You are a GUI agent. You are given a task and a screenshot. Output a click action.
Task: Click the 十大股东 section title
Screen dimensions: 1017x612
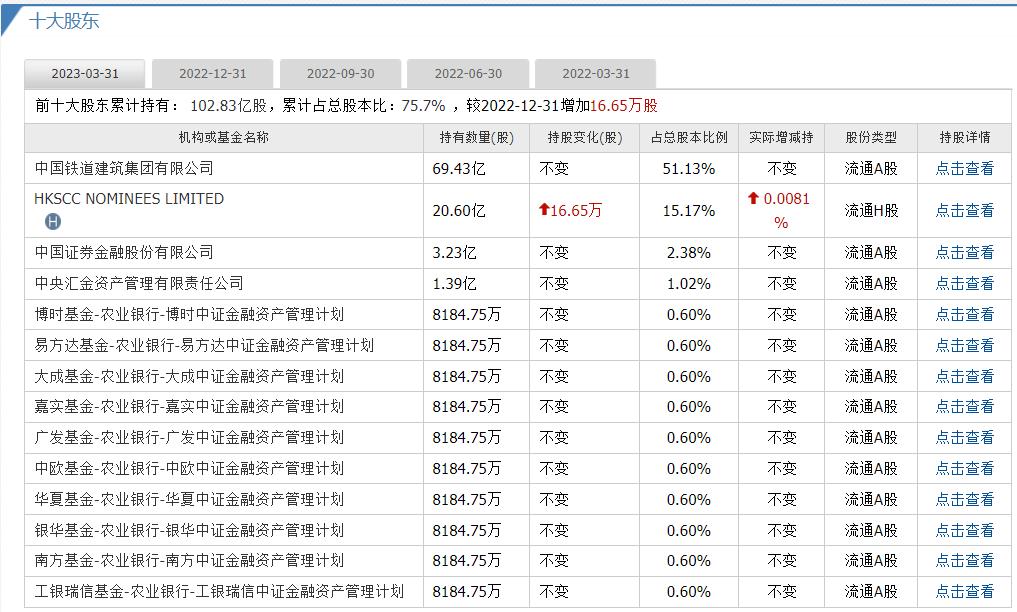(x=64, y=19)
